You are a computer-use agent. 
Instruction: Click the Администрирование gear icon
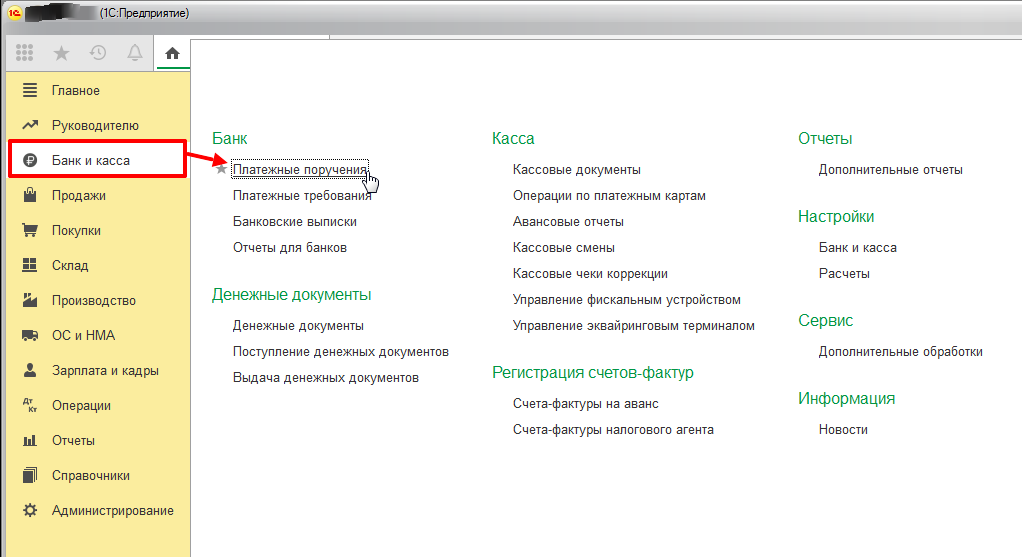(30, 510)
